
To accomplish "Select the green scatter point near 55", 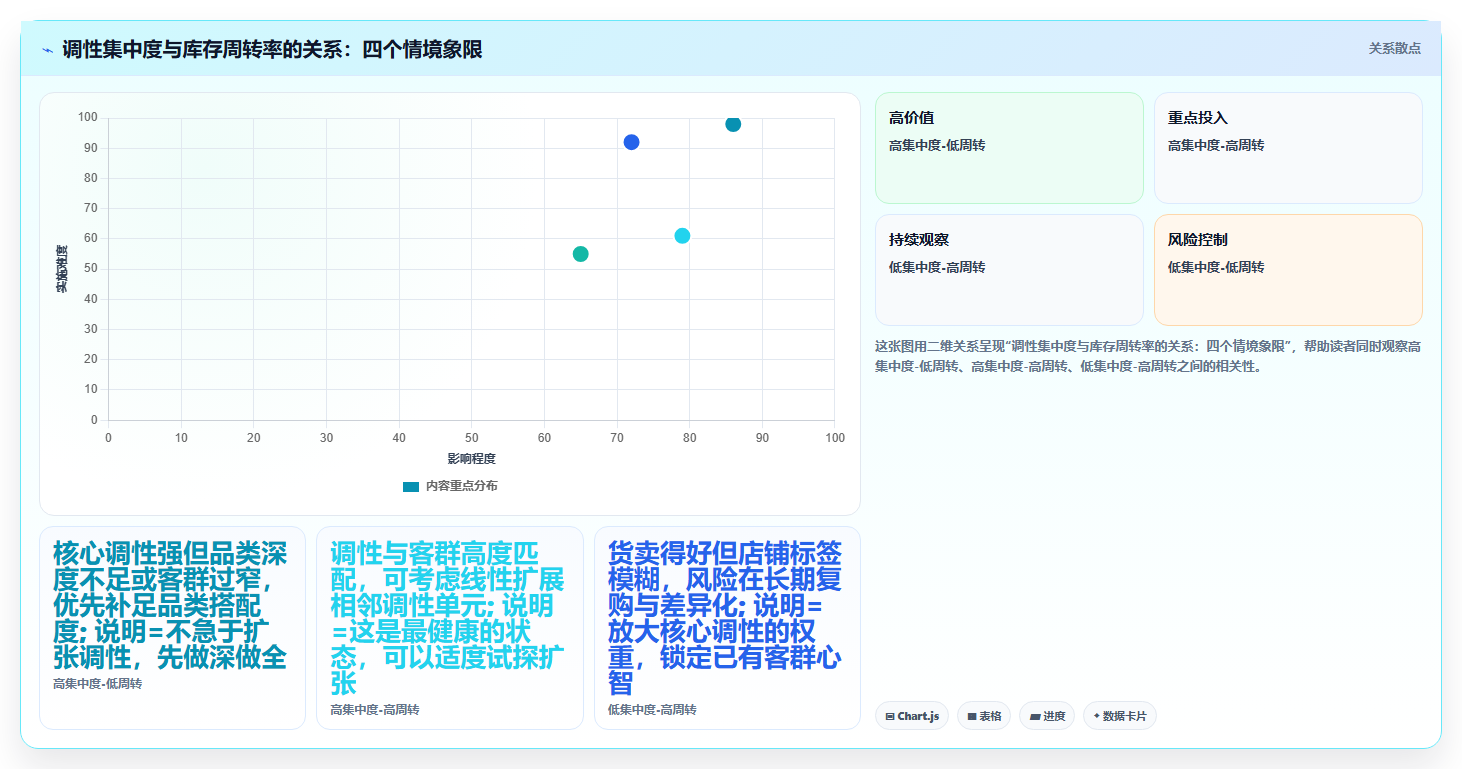I will [x=580, y=254].
